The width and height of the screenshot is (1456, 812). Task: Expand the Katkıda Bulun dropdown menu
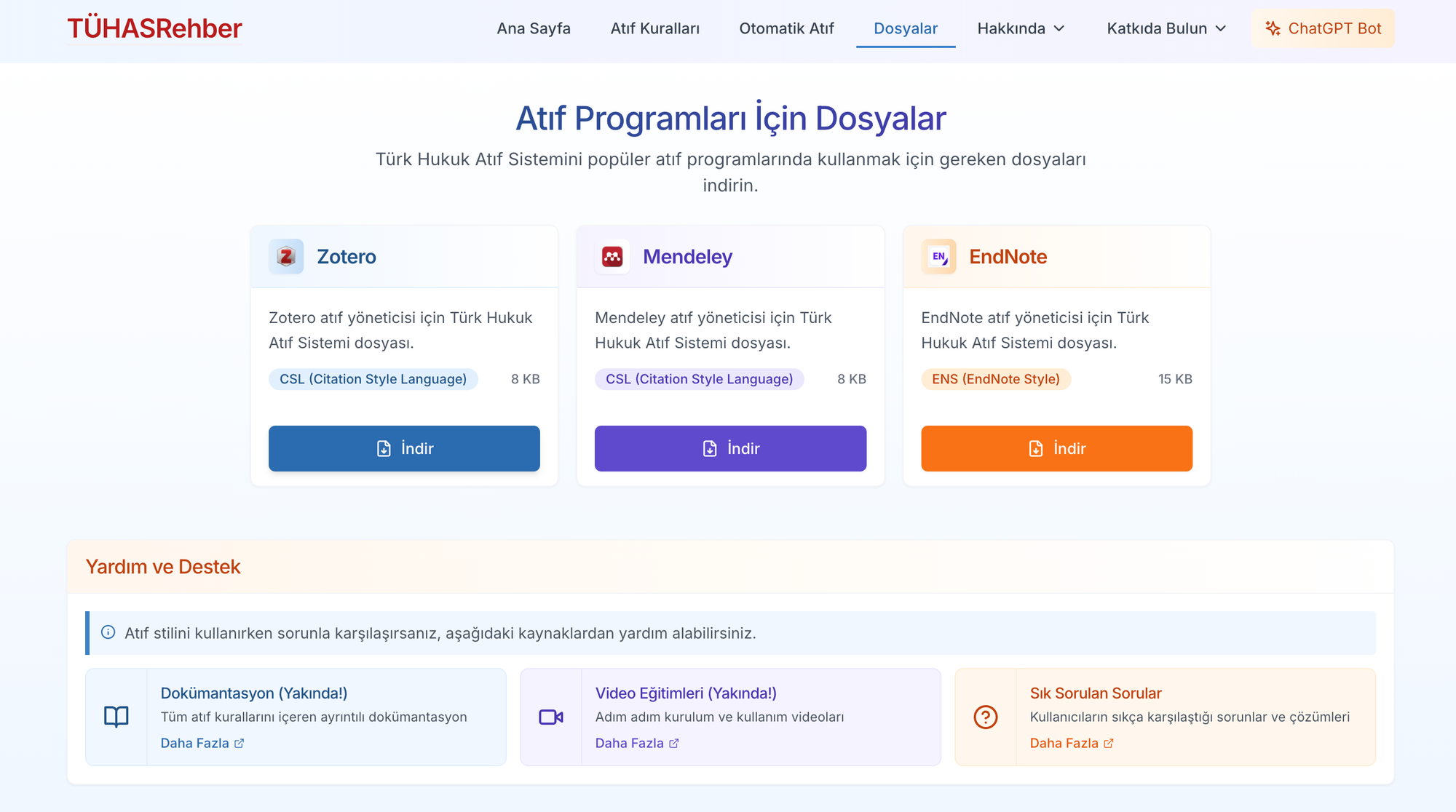pyautogui.click(x=1166, y=28)
